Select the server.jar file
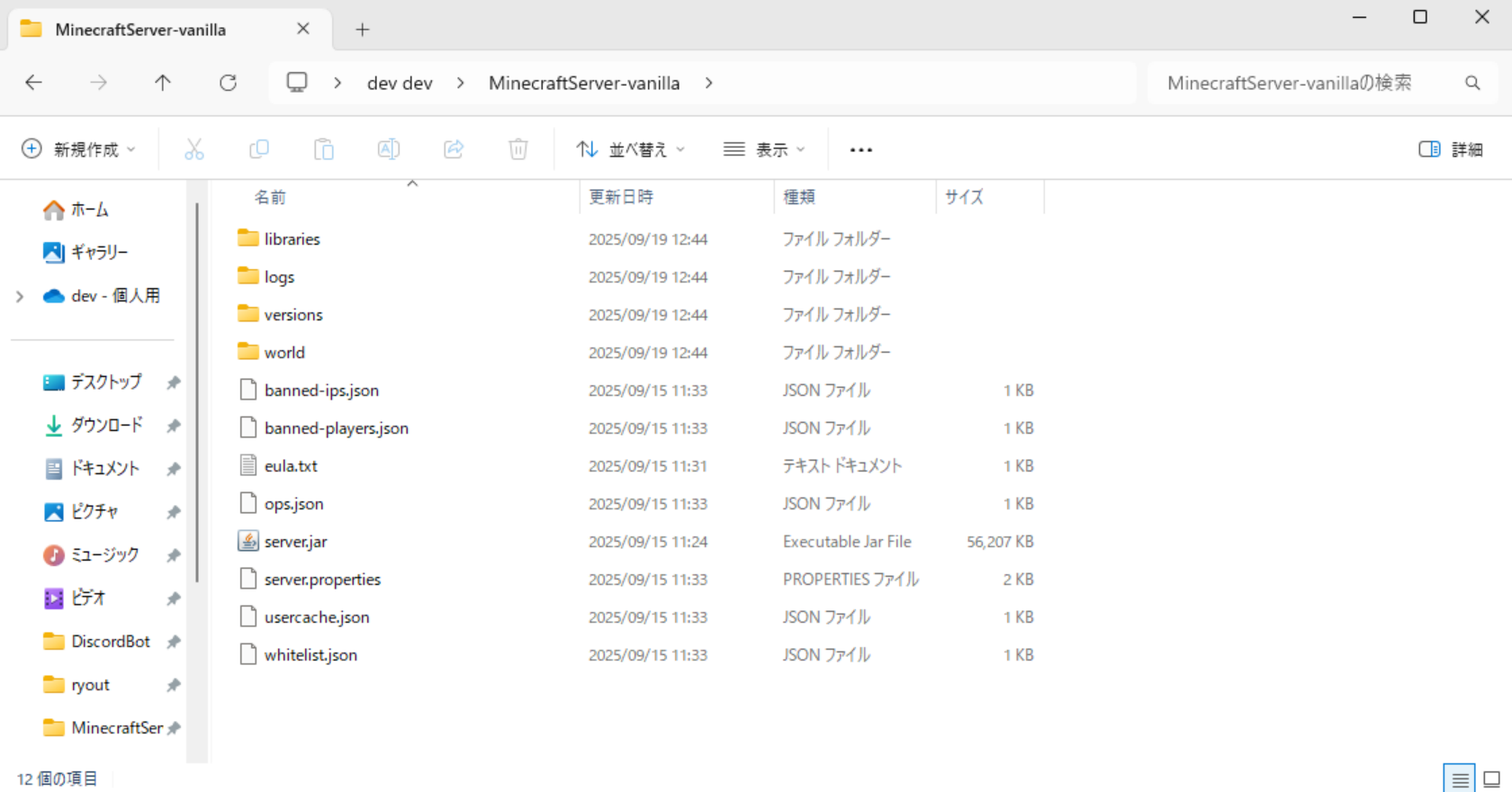 click(295, 542)
